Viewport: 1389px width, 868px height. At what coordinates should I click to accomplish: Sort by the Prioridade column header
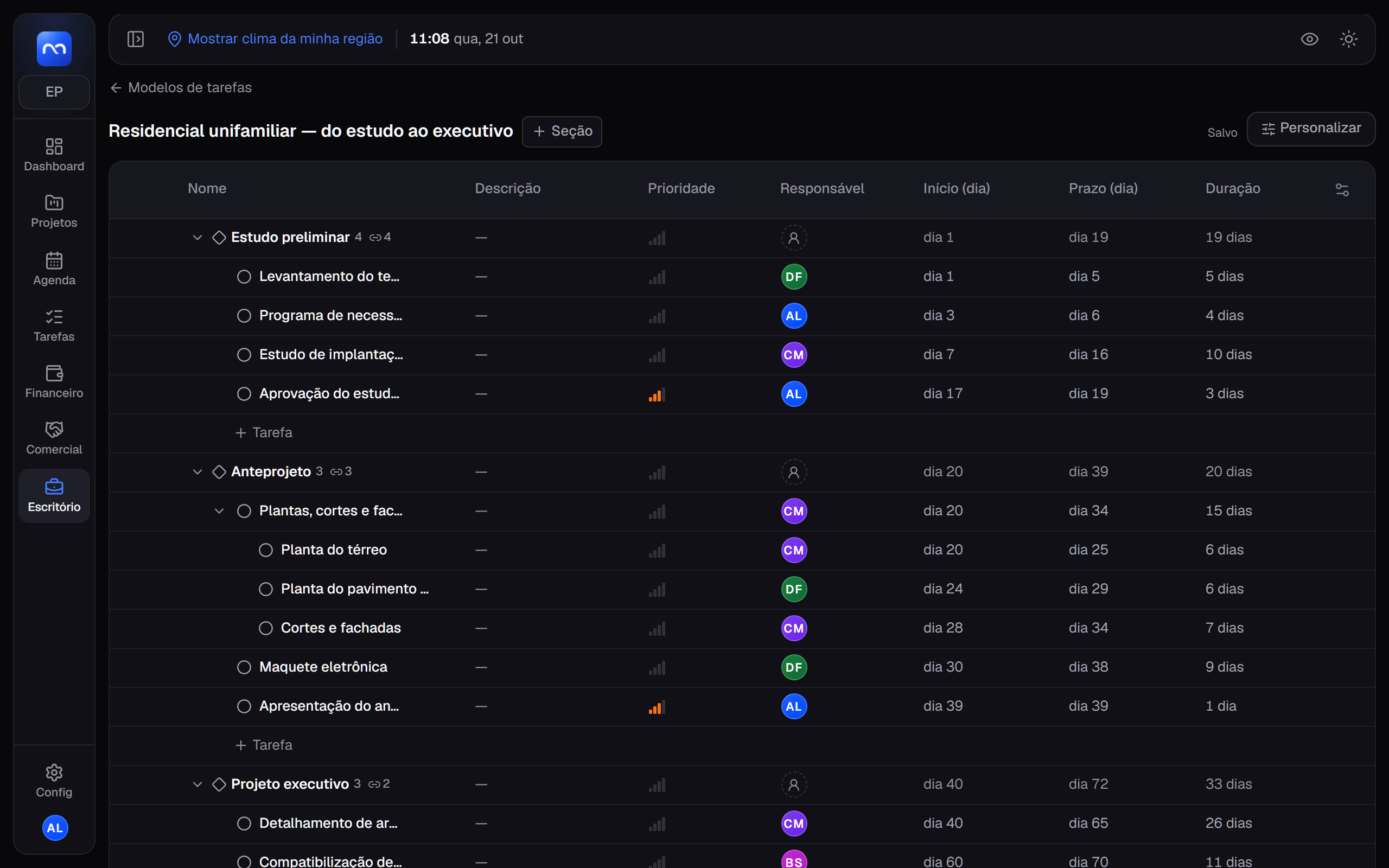681,188
